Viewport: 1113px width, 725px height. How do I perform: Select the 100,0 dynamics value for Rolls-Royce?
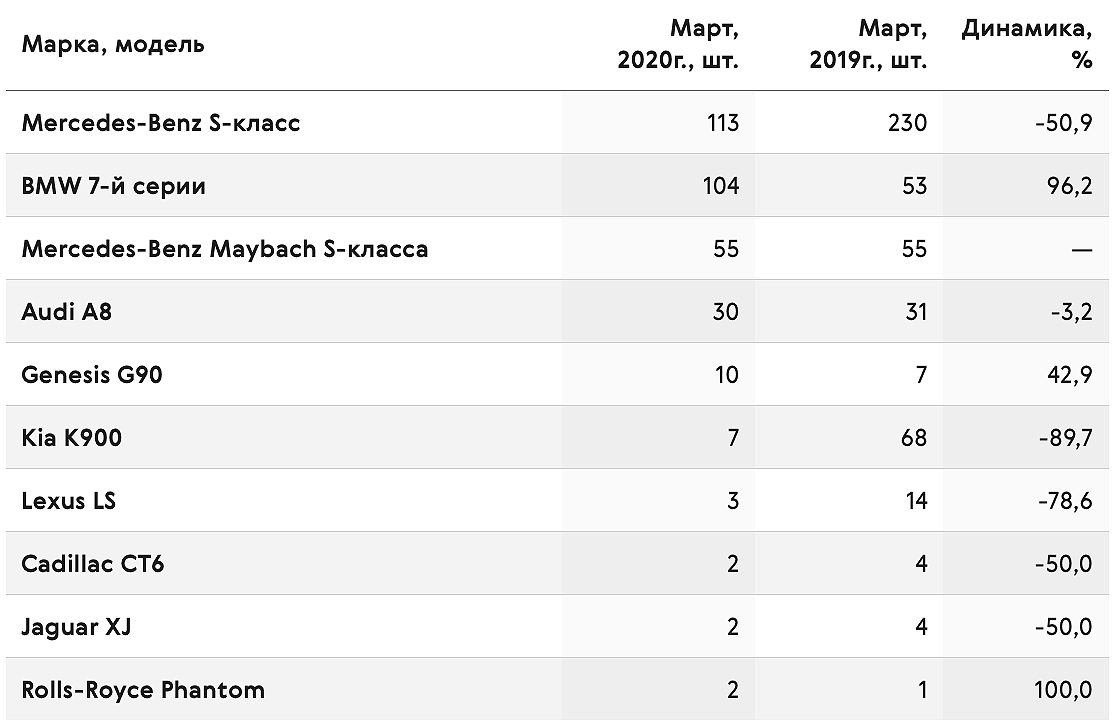click(1063, 690)
